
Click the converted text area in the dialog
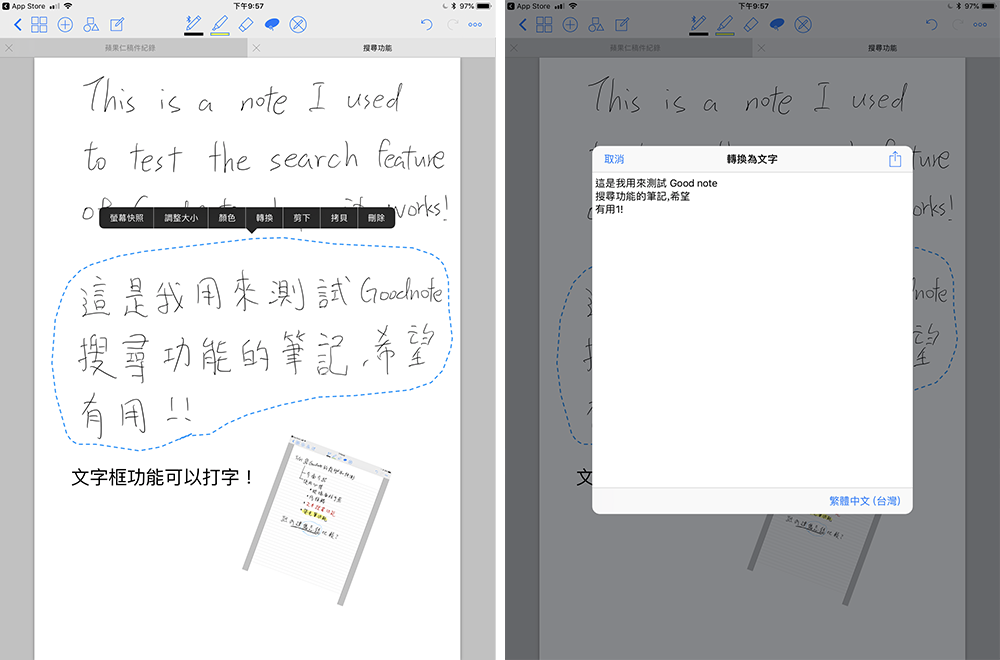[753, 330]
